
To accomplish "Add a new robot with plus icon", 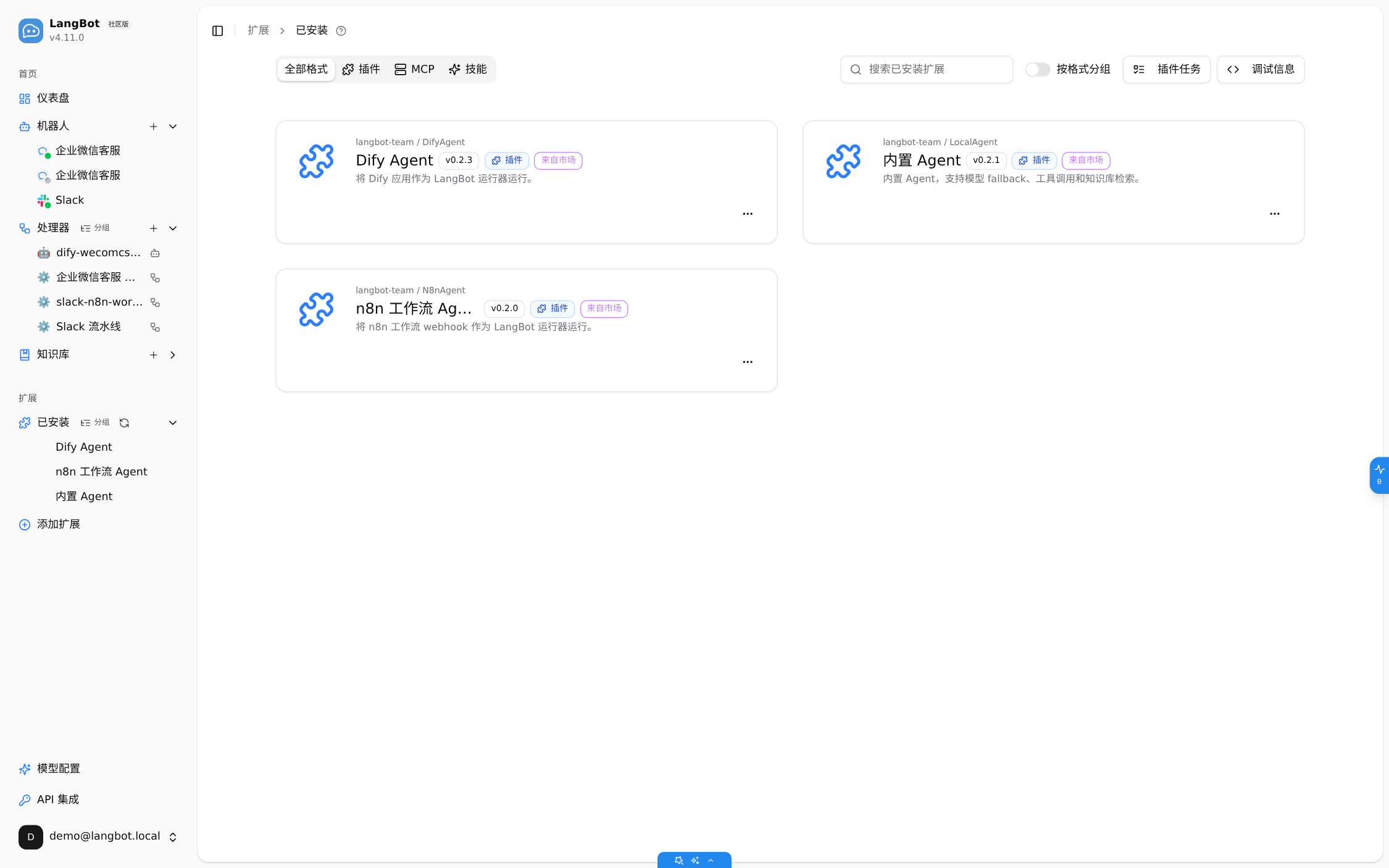I will coord(154,127).
